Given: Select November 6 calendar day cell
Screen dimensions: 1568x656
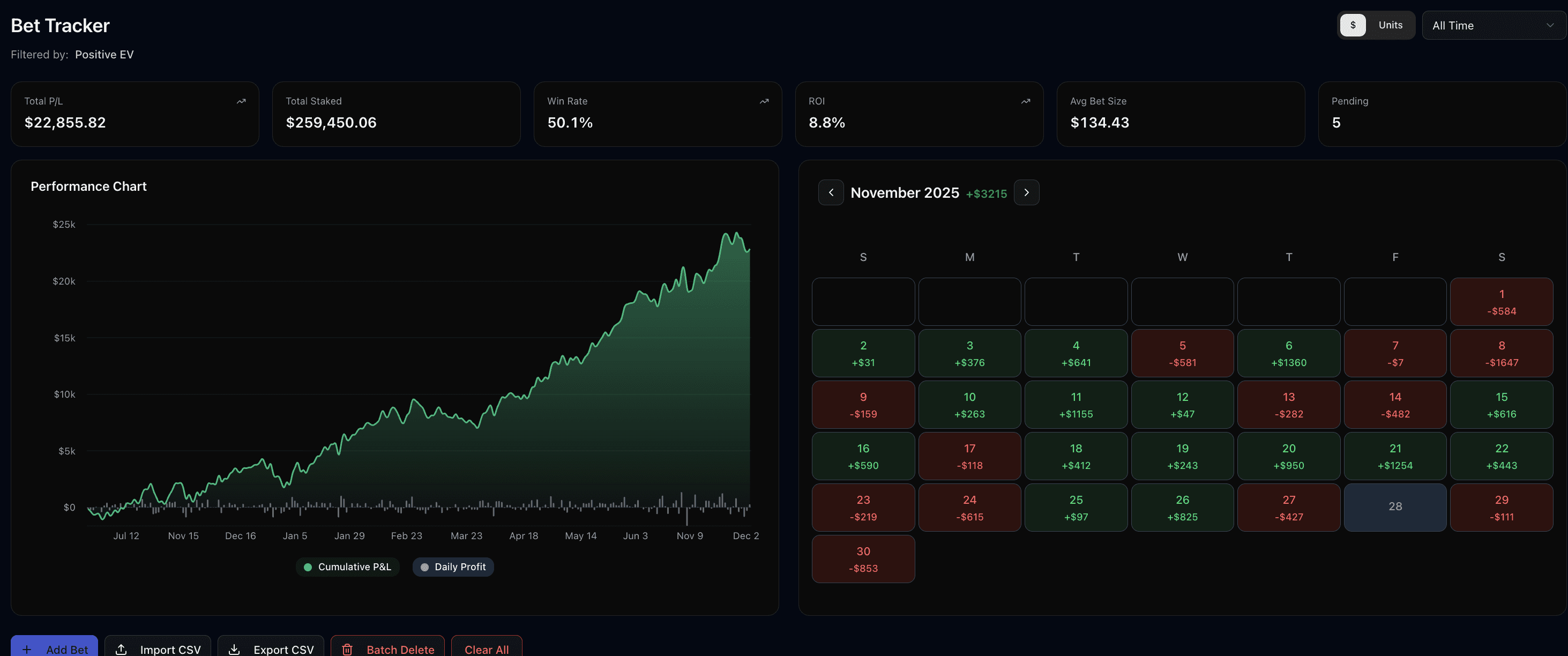Looking at the screenshot, I should coord(1288,353).
